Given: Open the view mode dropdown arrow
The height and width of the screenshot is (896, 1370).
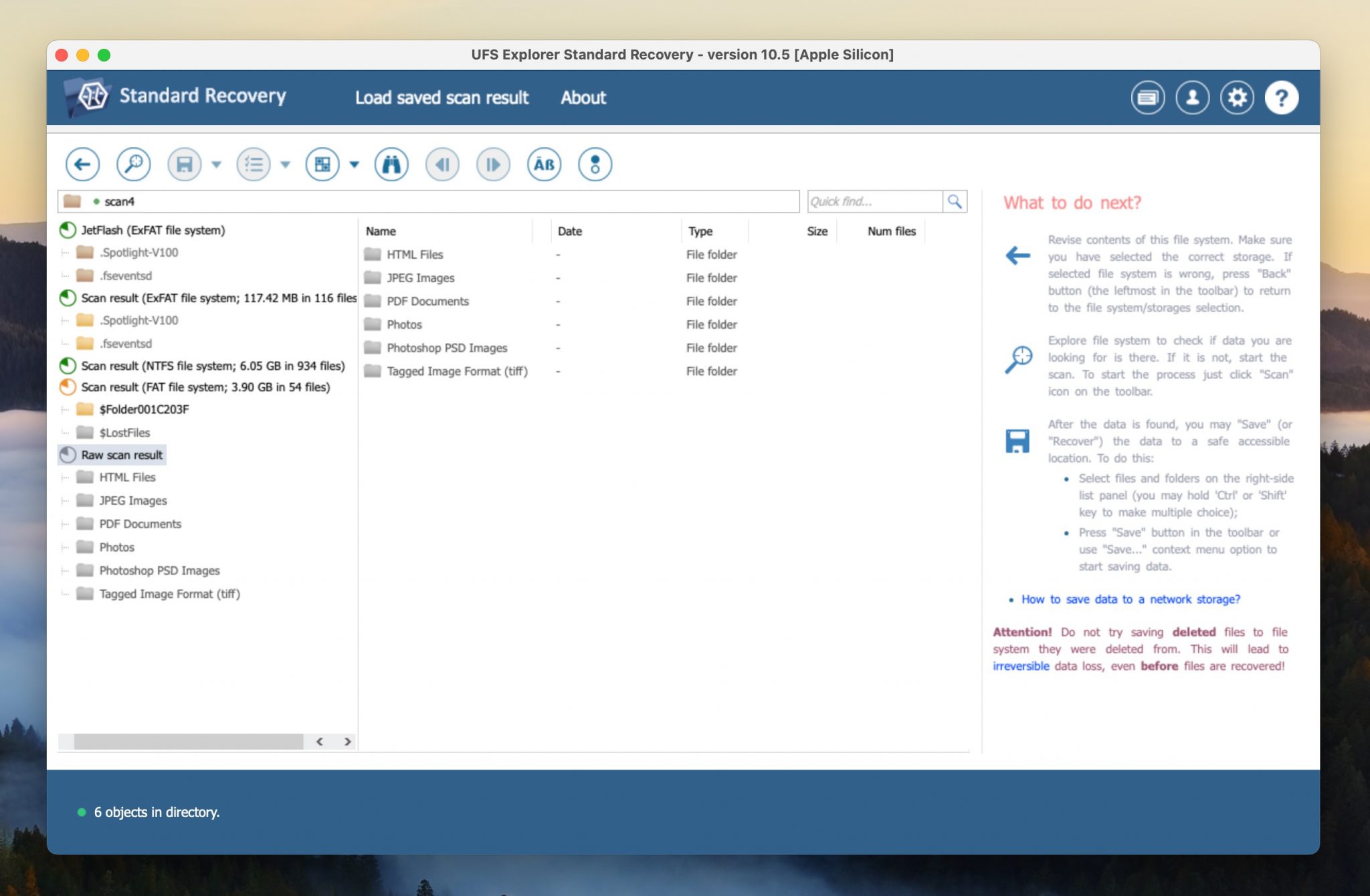Looking at the screenshot, I should (354, 164).
